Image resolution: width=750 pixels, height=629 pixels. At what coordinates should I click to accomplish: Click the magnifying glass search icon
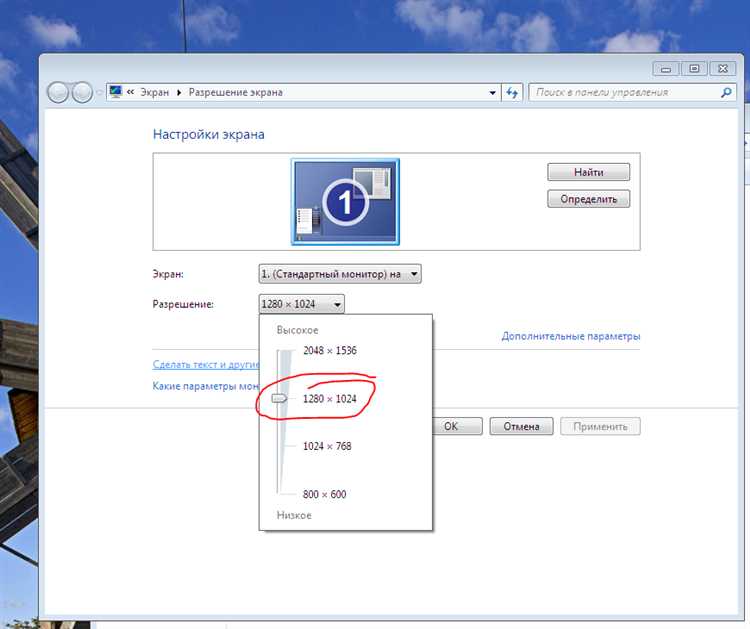tap(726, 92)
